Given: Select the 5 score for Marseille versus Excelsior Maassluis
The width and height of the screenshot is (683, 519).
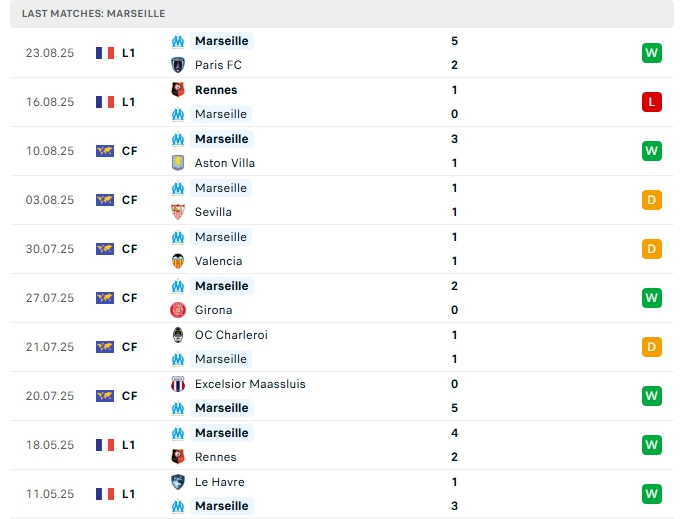Looking at the screenshot, I should coord(455,408).
